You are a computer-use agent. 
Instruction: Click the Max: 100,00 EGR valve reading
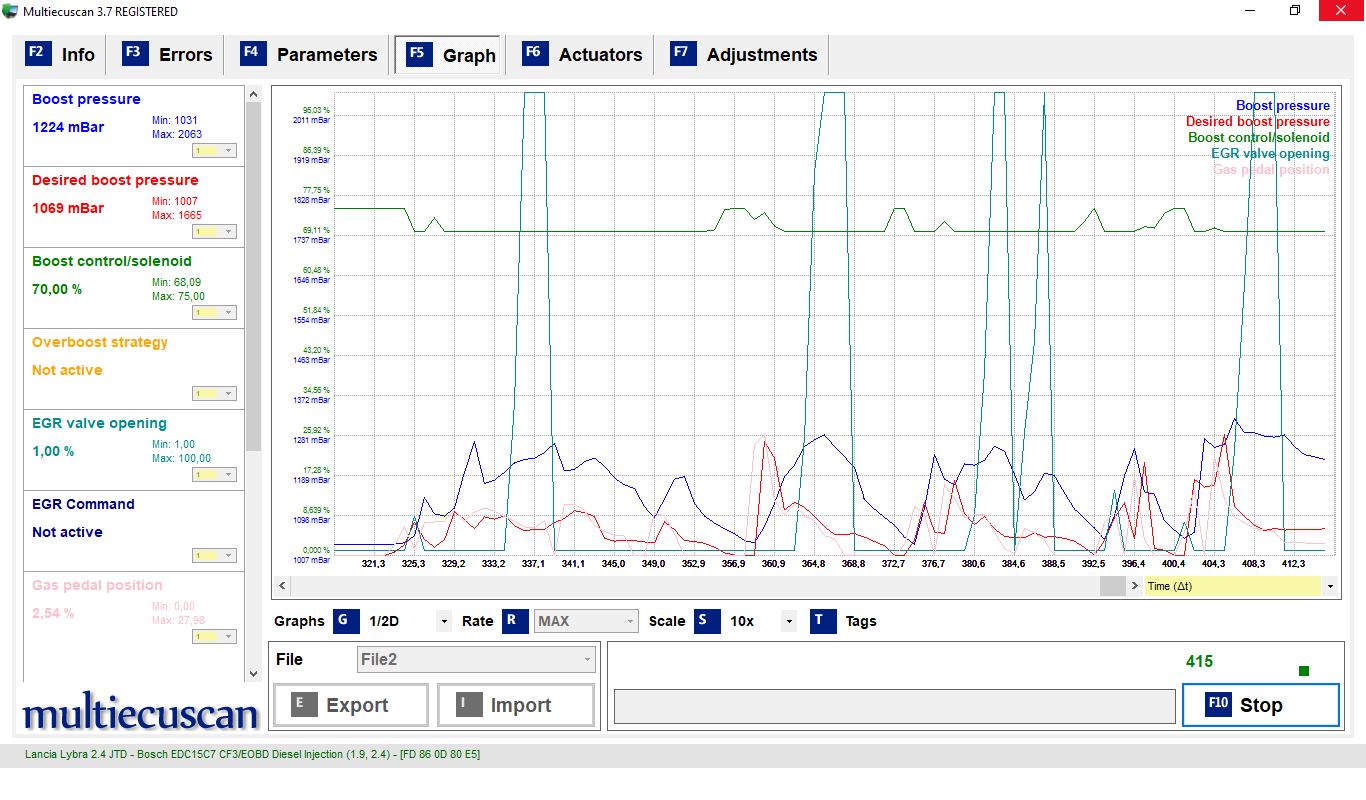pos(181,458)
